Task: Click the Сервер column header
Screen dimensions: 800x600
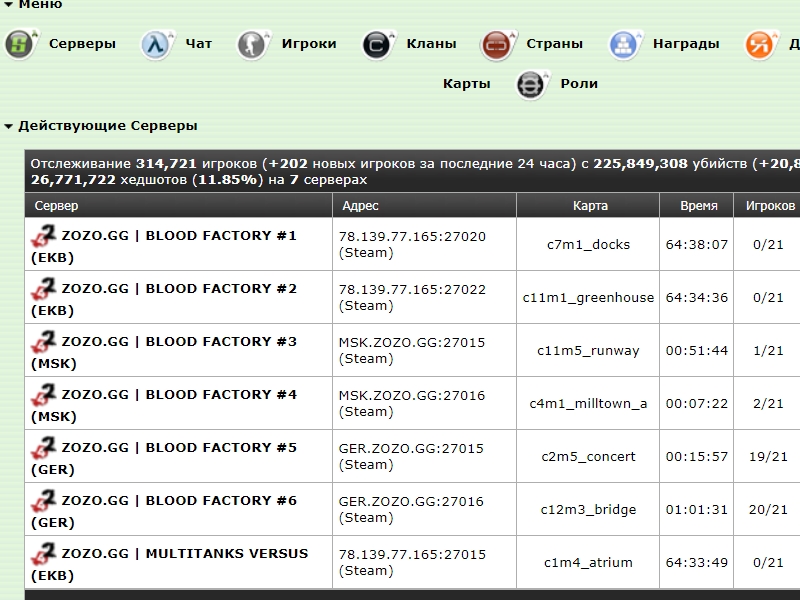Action: 57,206
